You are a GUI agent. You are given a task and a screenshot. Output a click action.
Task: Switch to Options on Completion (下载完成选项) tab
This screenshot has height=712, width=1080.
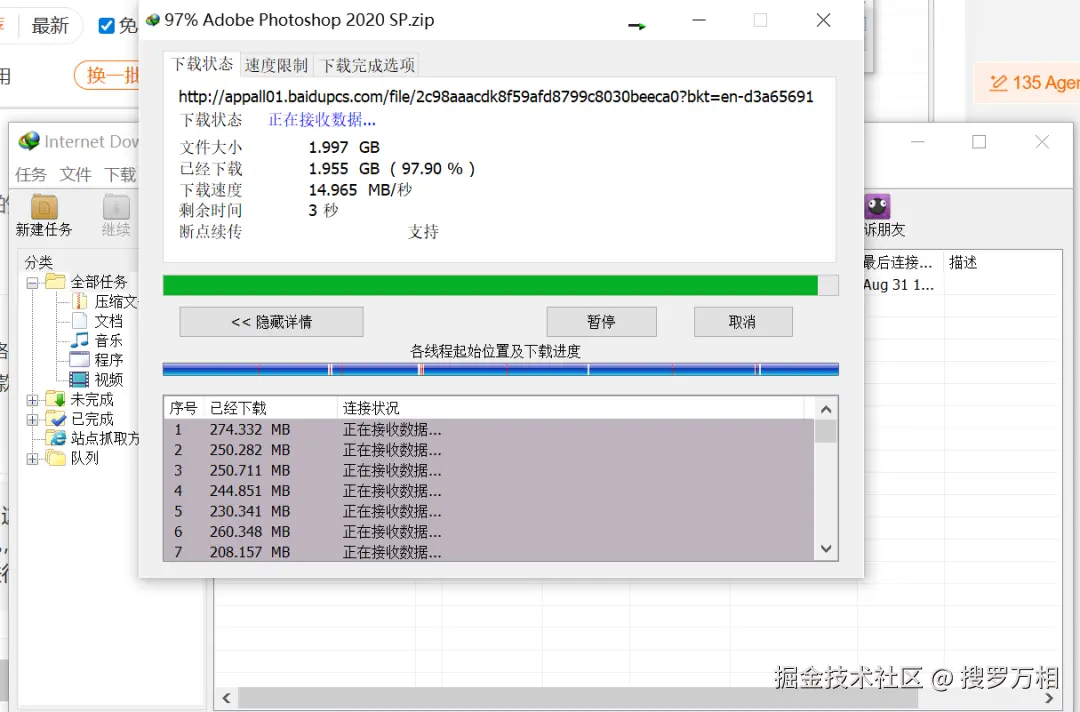368,65
